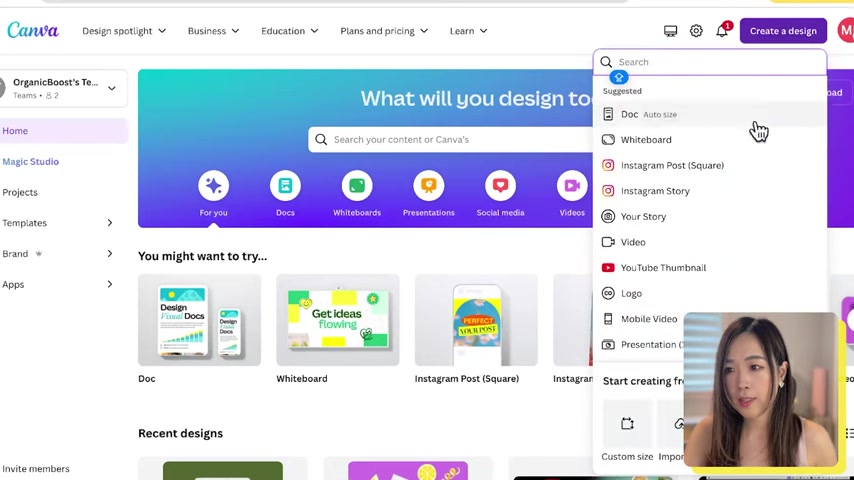Choose Whiteboard from Suggested list
The width and height of the screenshot is (854, 480).
coord(710,139)
